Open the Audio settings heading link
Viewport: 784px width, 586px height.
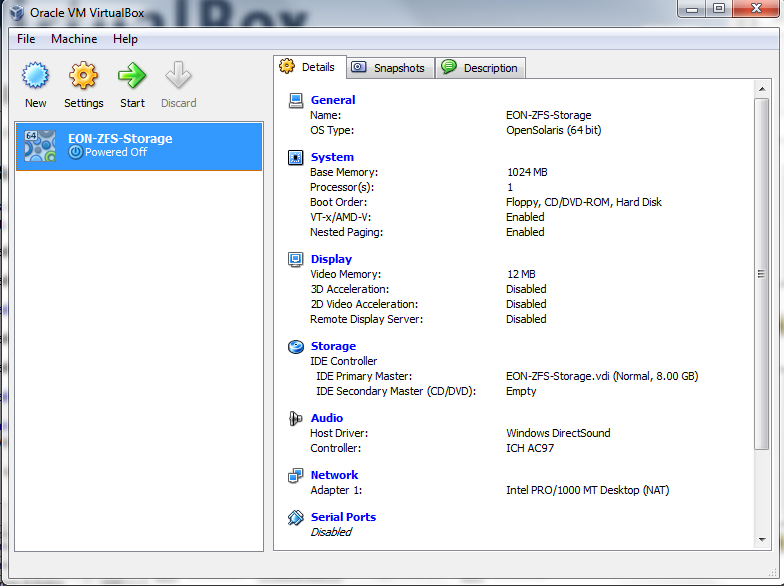click(x=326, y=418)
